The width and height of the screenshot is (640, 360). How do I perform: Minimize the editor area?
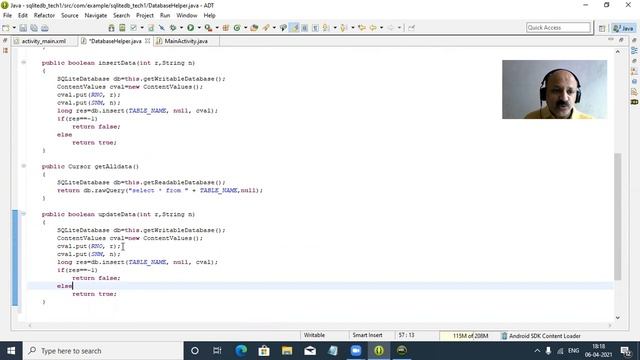click(x=611, y=40)
